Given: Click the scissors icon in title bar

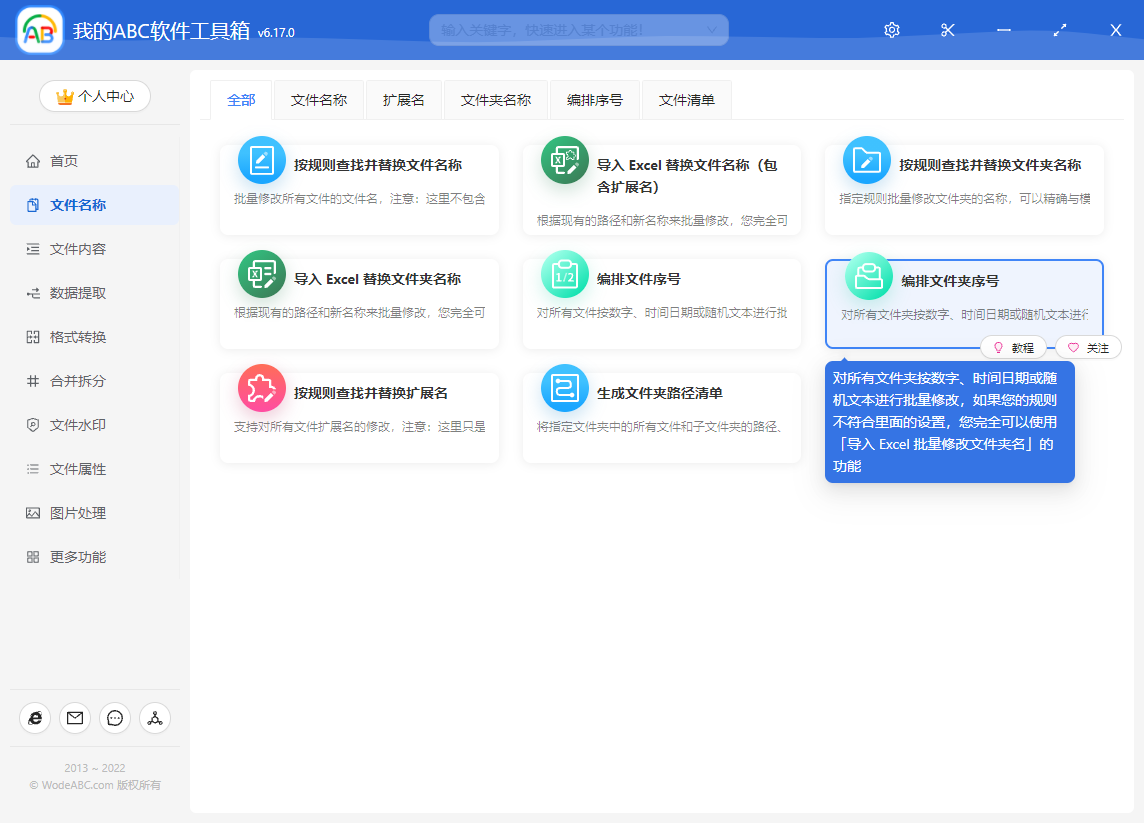Looking at the screenshot, I should [947, 30].
